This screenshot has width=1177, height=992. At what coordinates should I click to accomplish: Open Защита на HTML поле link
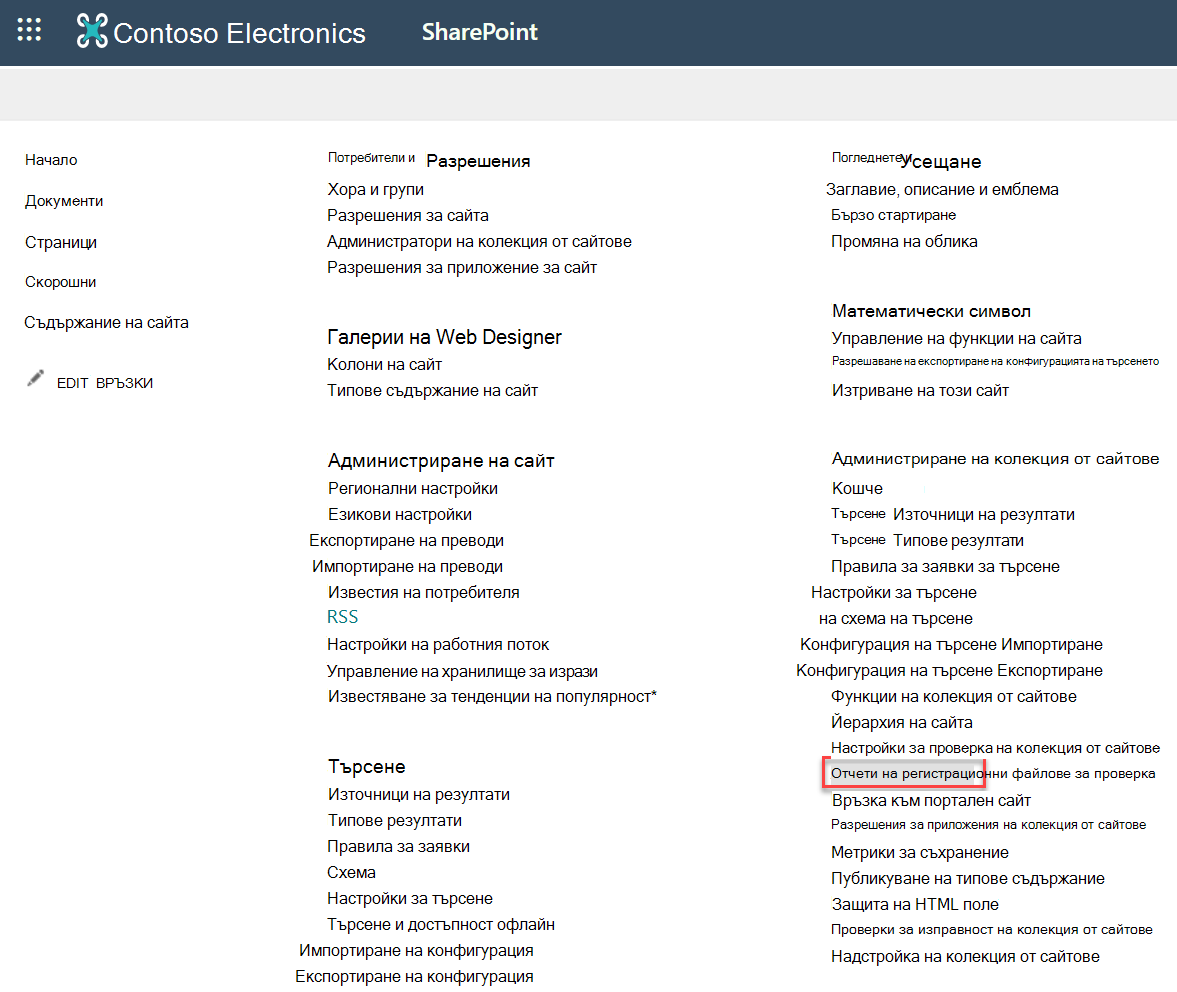(x=915, y=904)
